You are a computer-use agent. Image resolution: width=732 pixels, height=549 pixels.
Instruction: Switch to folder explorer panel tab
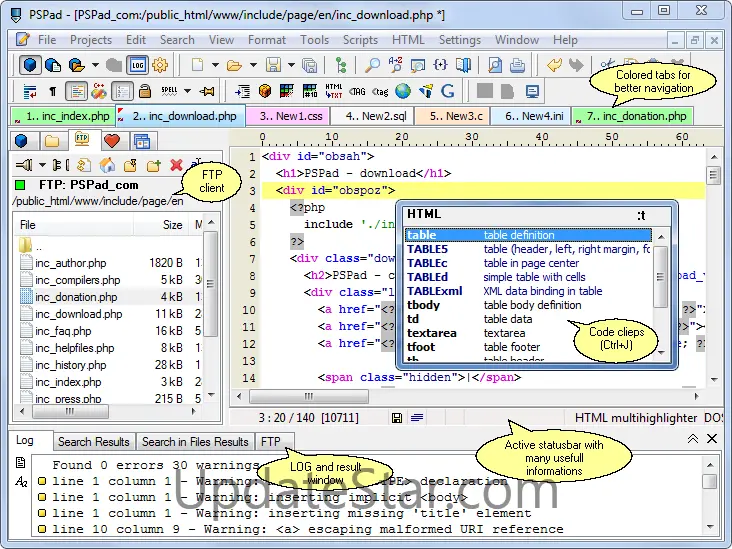coord(52,141)
